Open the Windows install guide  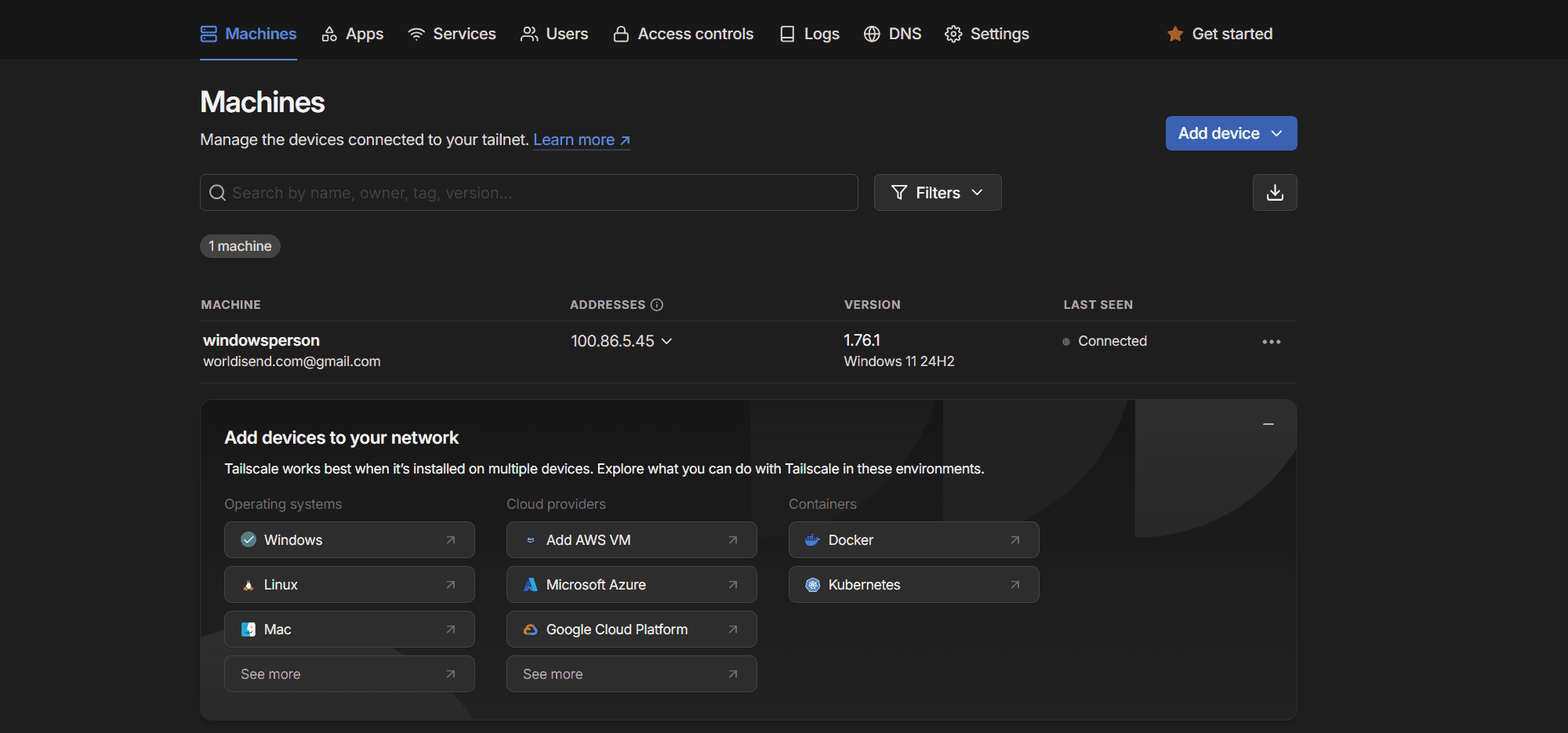coord(350,540)
